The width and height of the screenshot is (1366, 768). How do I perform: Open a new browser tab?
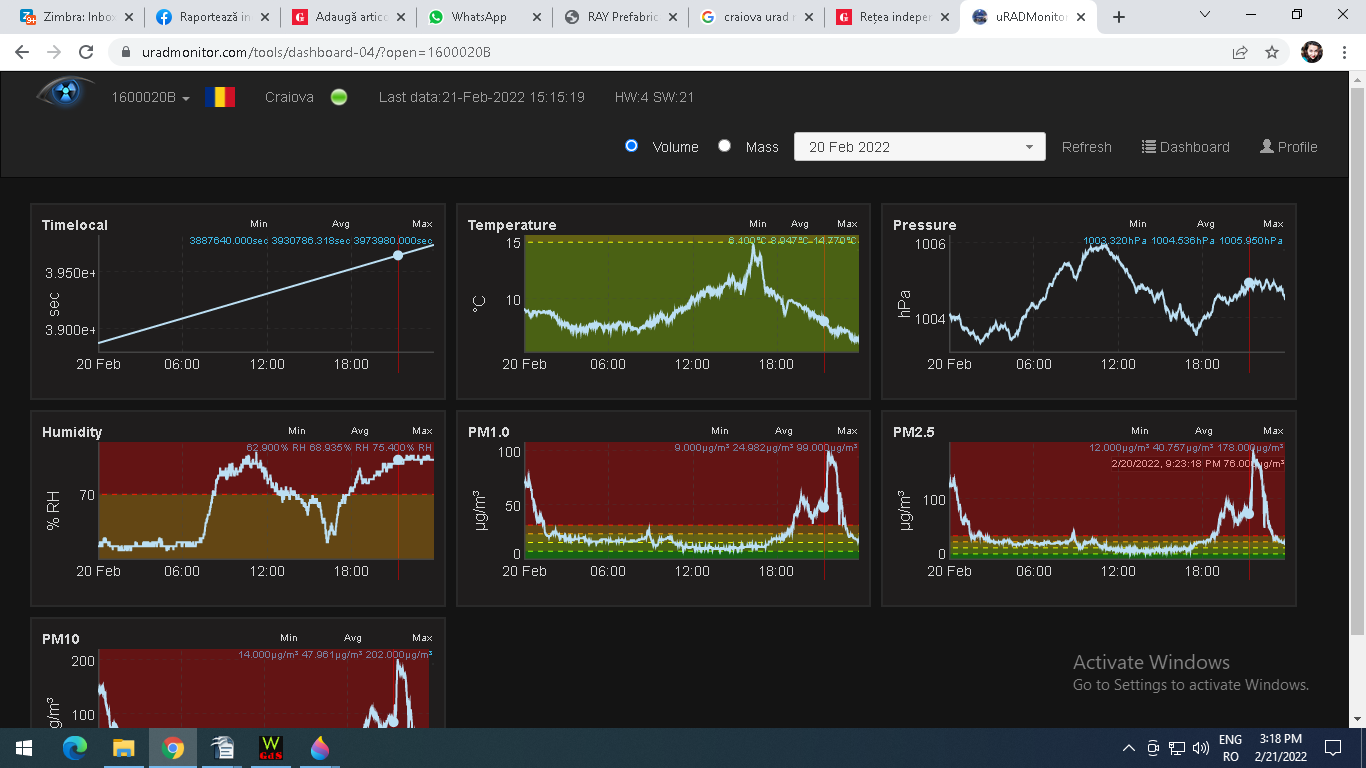1119,17
